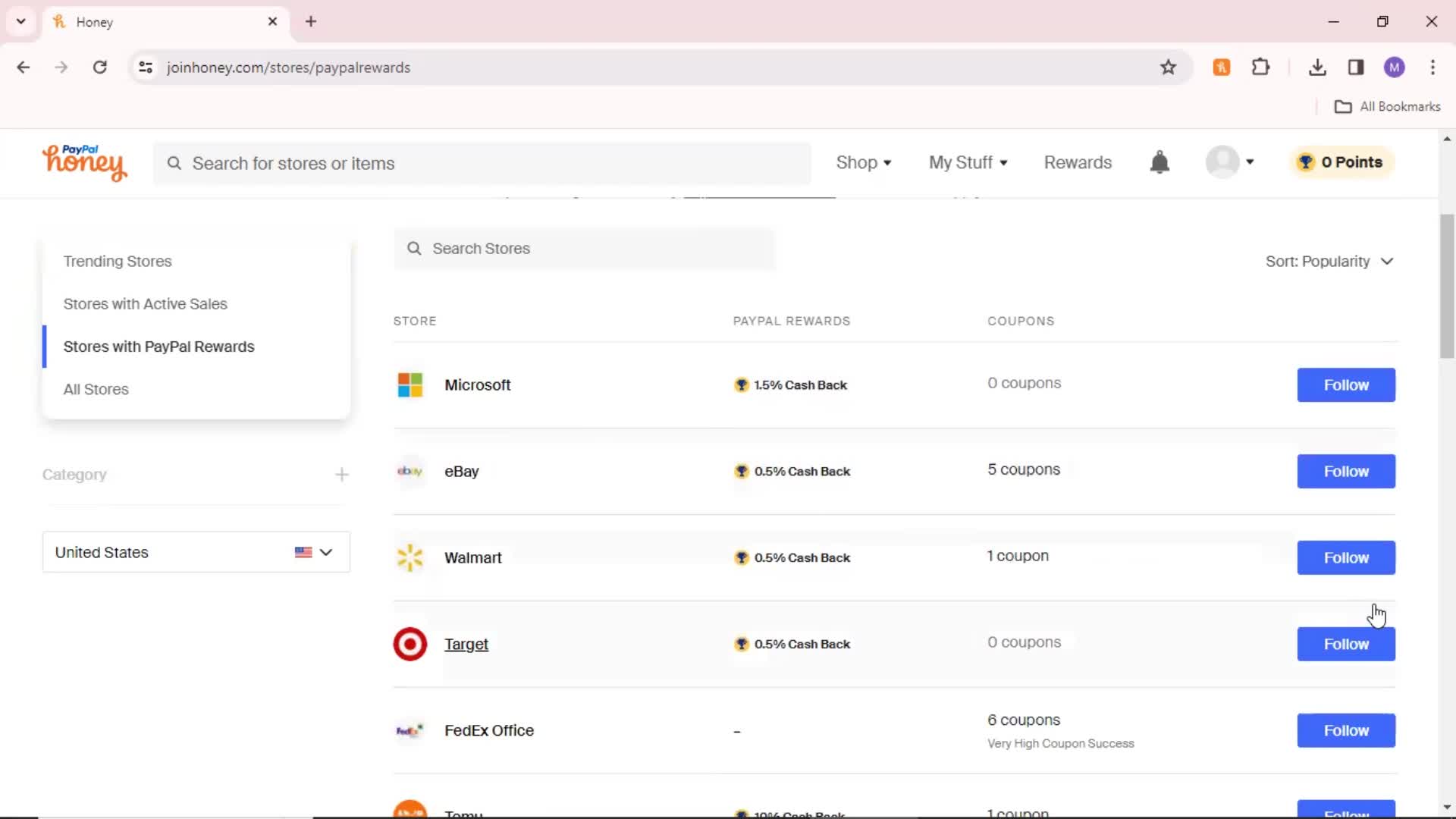Image resolution: width=1456 pixels, height=819 pixels.
Task: Click the Target bullseye logo
Action: pos(410,645)
